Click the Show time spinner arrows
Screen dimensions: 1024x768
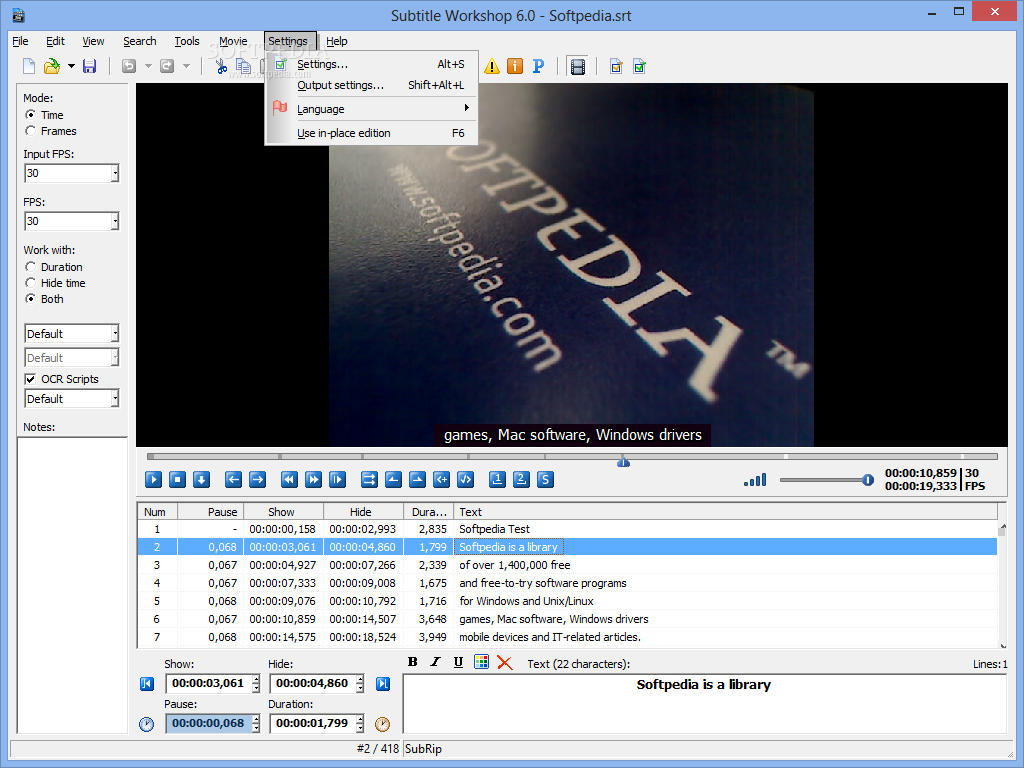pyautogui.click(x=256, y=684)
